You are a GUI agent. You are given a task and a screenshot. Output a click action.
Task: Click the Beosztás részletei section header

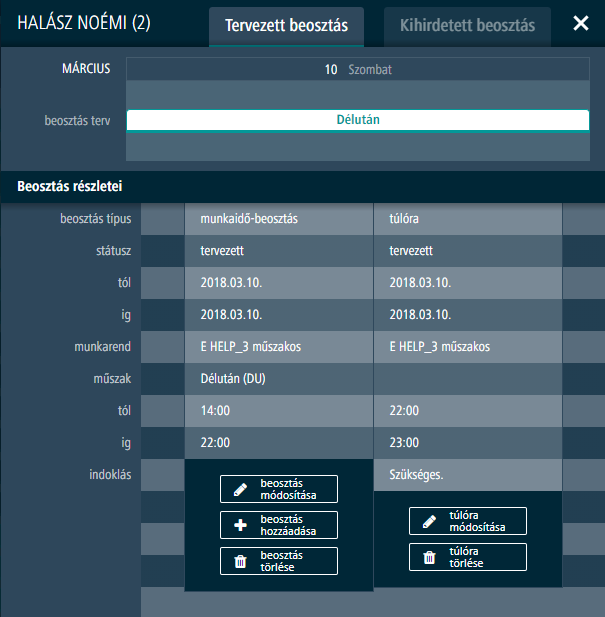70,186
